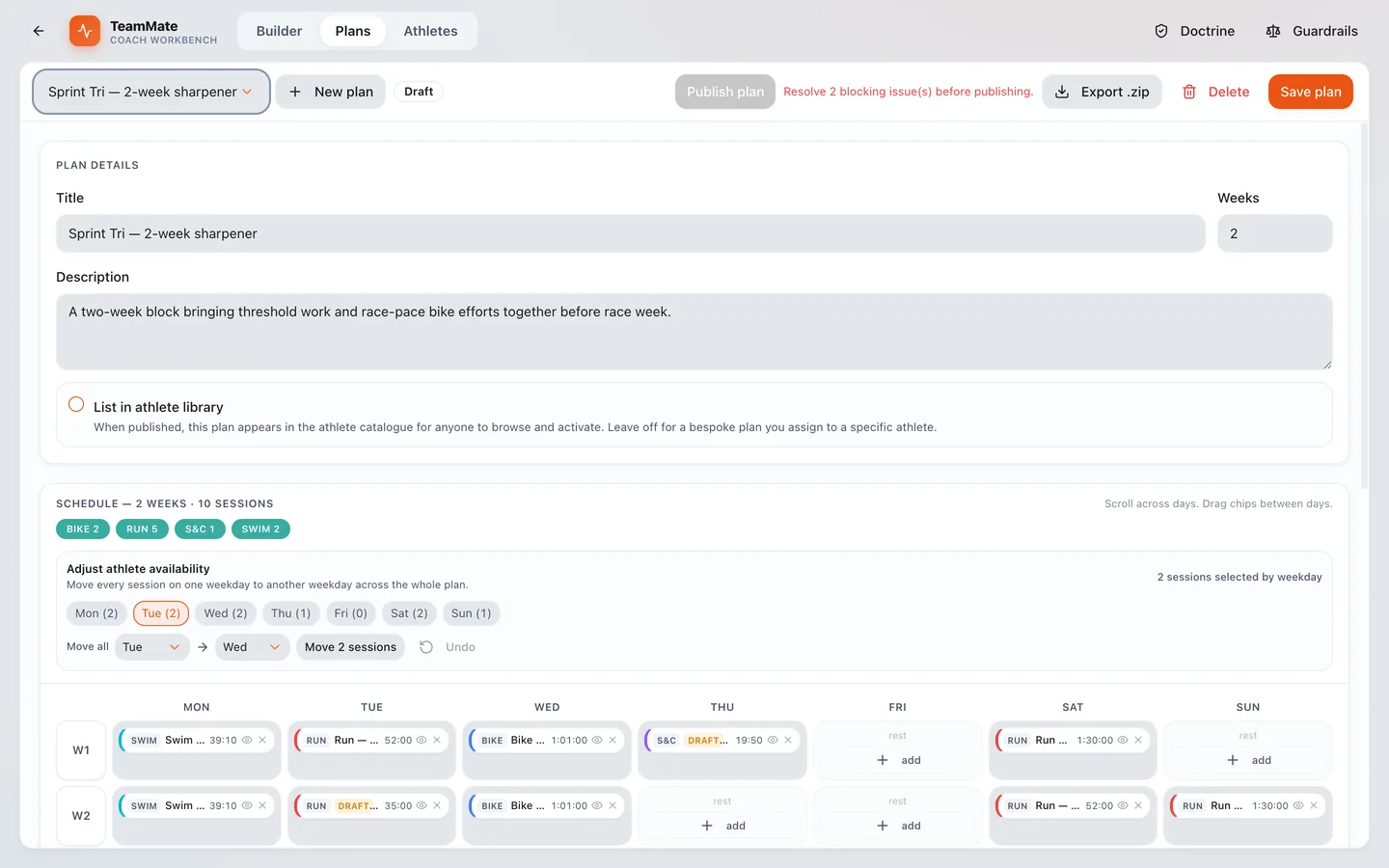Preview the W1 Thursday S&C session

[x=773, y=740]
